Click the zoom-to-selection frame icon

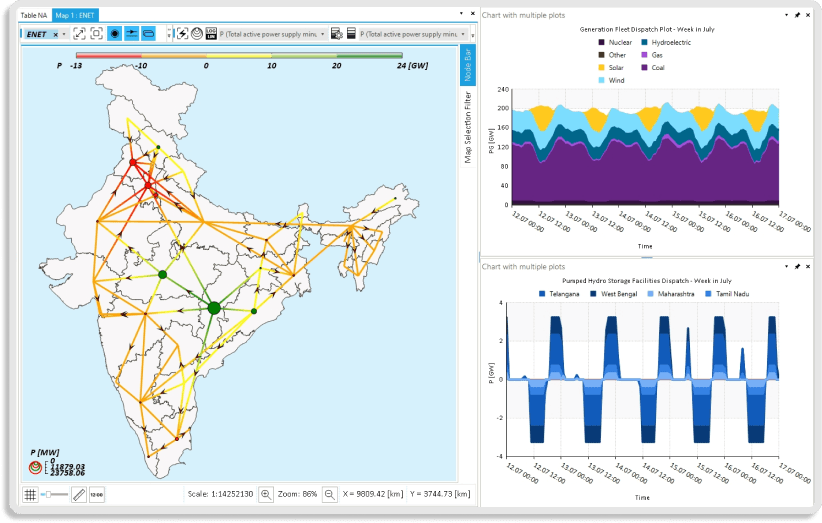click(x=96, y=34)
